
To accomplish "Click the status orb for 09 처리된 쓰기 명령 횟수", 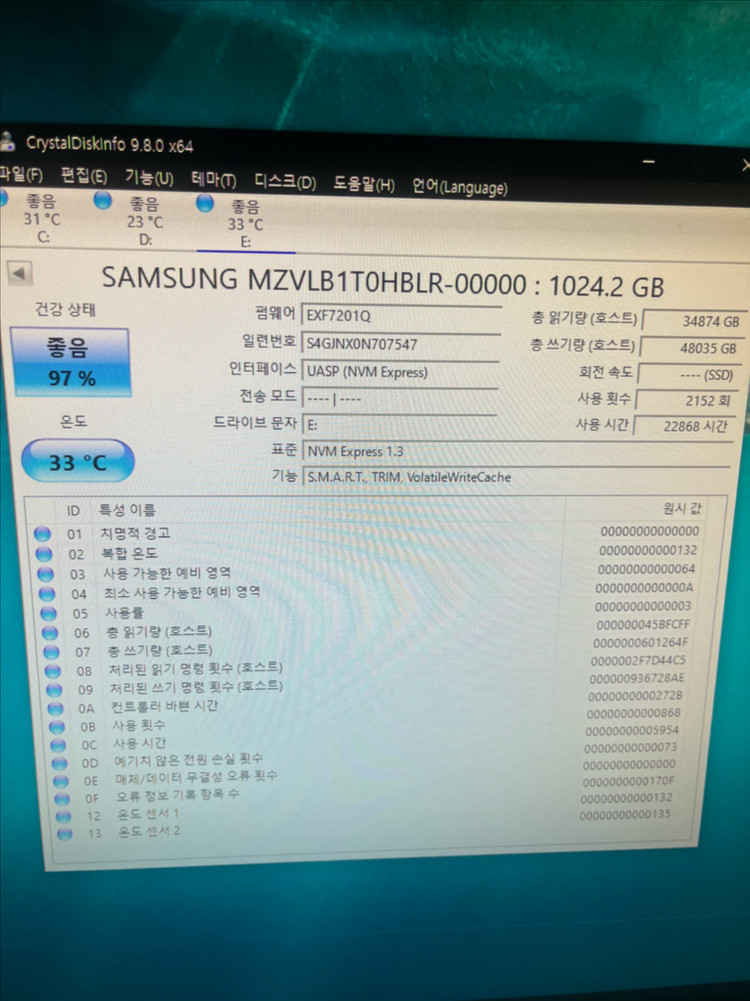I will pyautogui.click(x=54, y=689).
